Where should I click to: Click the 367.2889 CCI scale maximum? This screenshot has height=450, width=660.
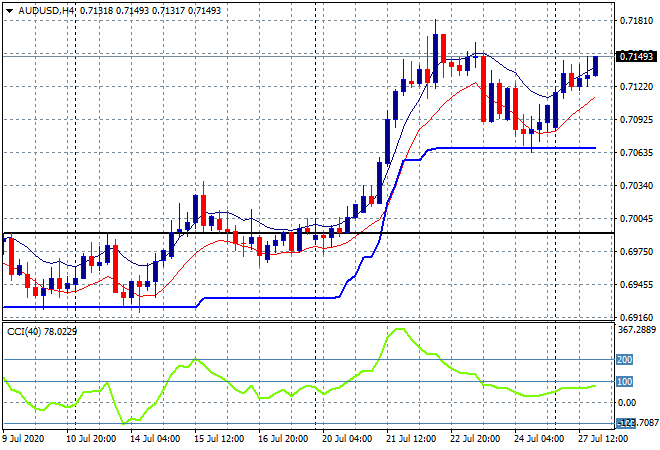(637, 330)
